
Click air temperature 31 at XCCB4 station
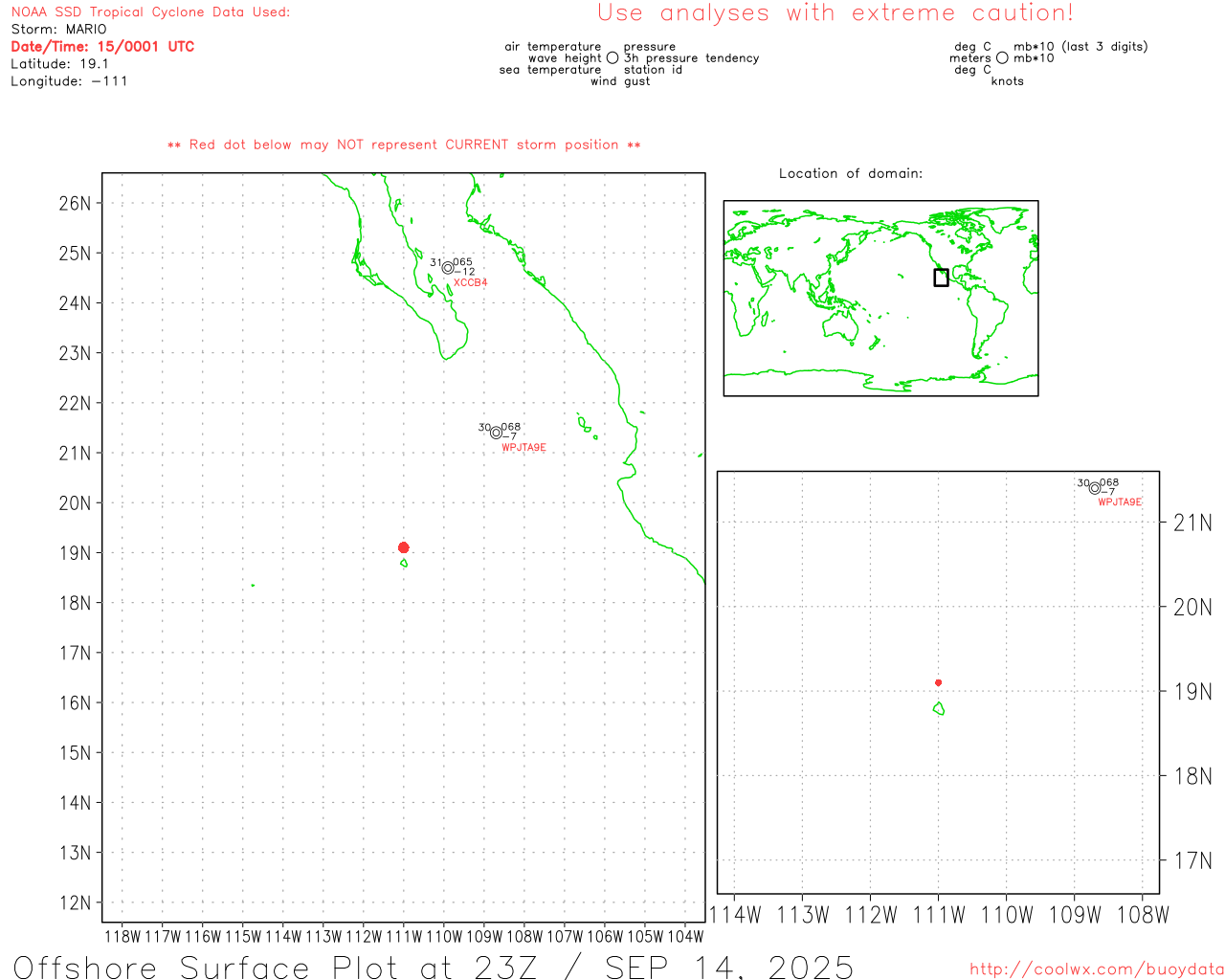[x=435, y=263]
